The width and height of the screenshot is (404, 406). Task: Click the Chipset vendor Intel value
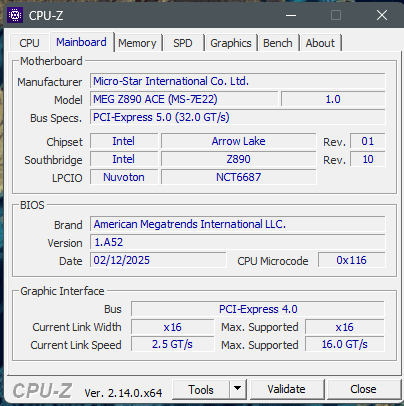(124, 141)
